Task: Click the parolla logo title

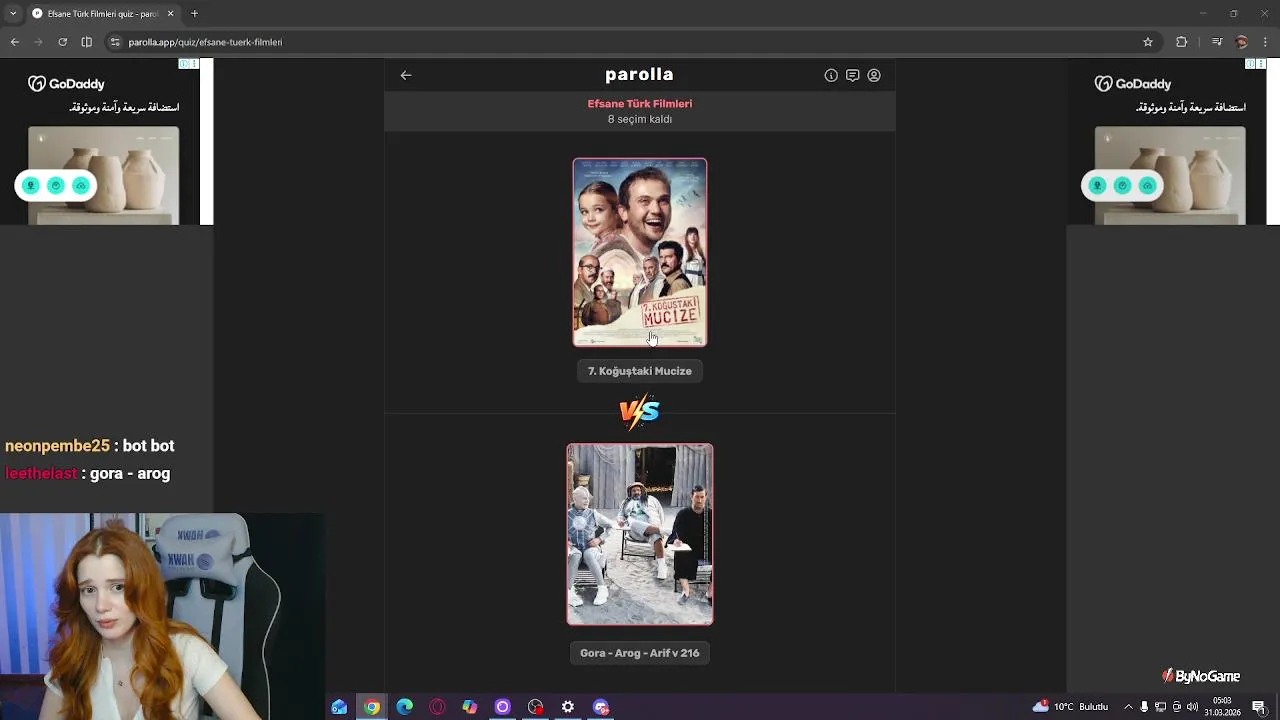Action: (639, 74)
